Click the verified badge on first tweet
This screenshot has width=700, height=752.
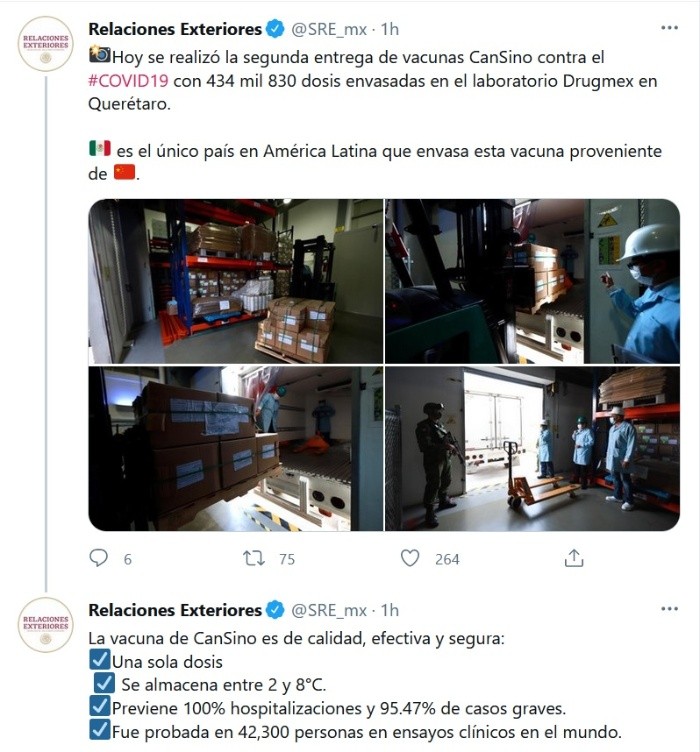[x=275, y=29]
